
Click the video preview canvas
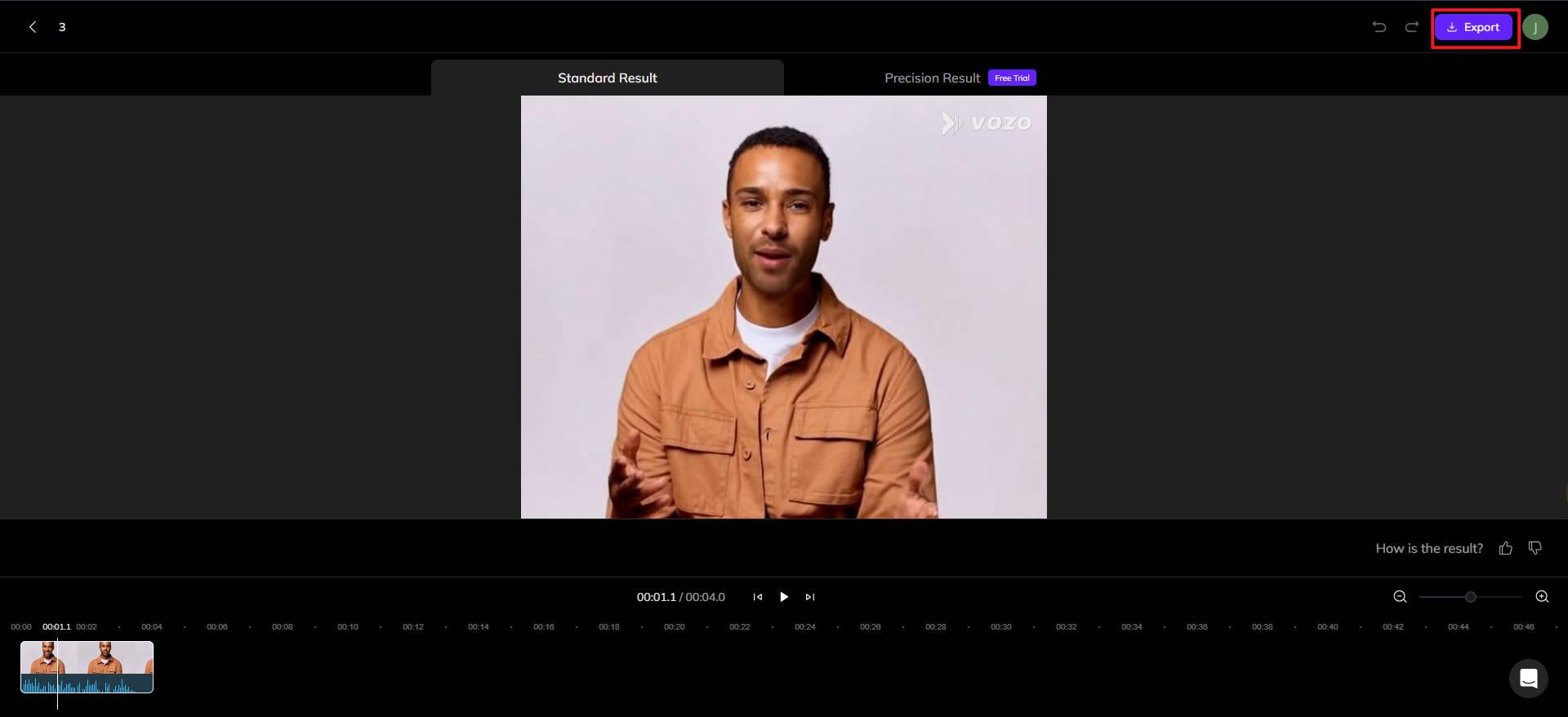click(784, 307)
